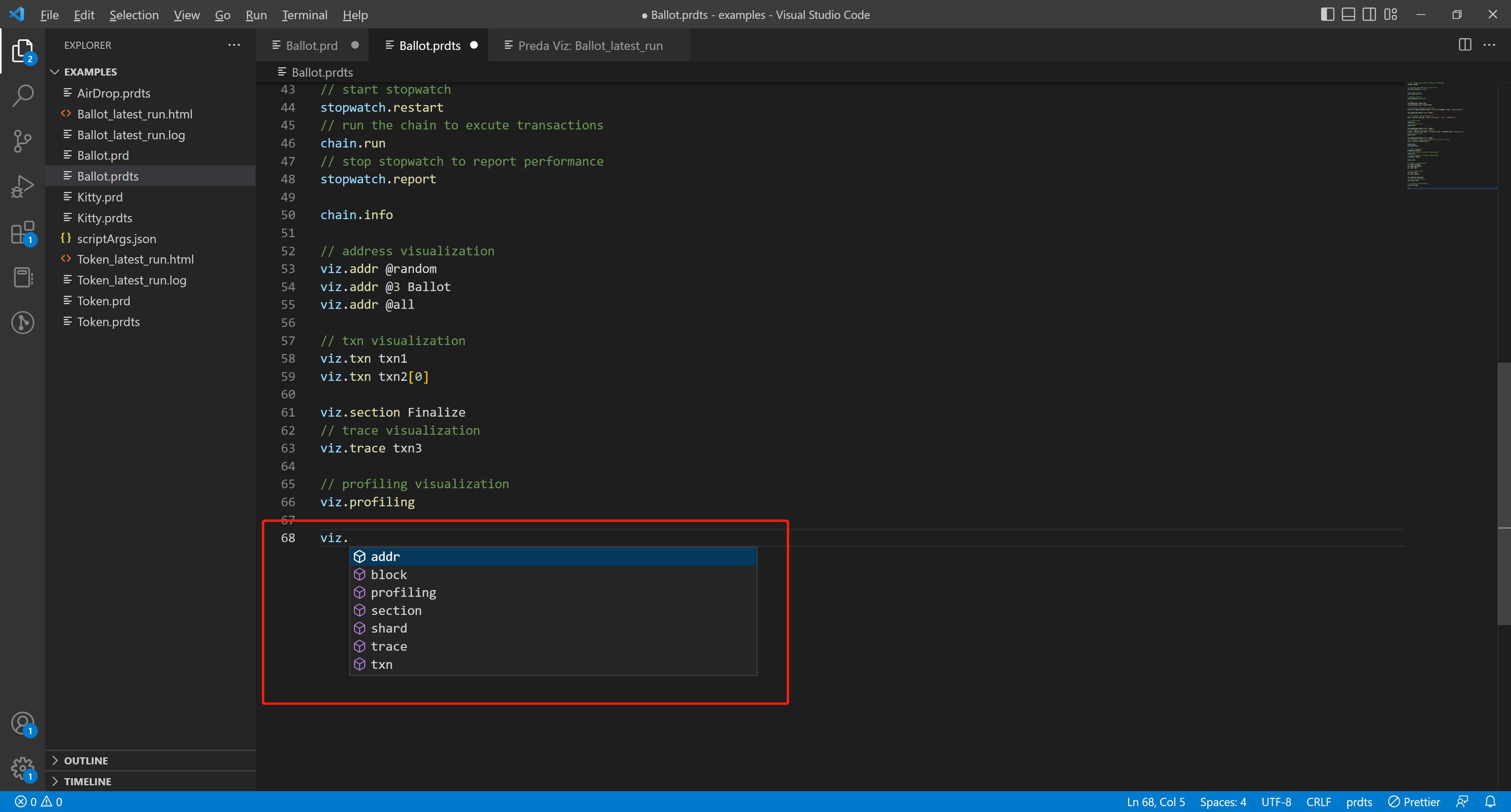The image size is (1511, 812).
Task: Go to line via Ln 68, Col 5
Action: [1156, 801]
